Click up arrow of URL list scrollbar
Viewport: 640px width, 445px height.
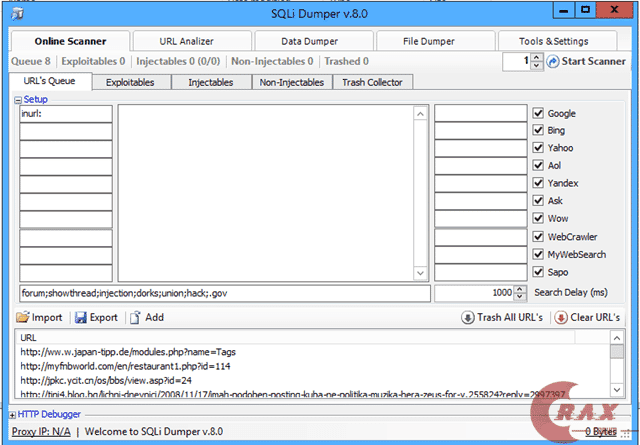(617, 338)
